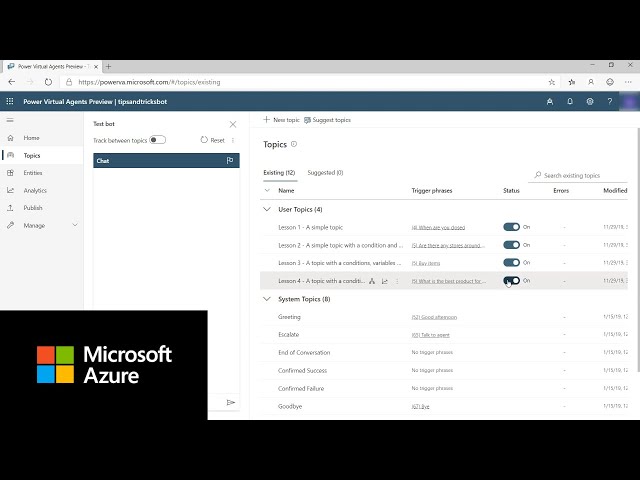Switch to the Suggested (0) tab
The image size is (640, 480).
pos(325,173)
